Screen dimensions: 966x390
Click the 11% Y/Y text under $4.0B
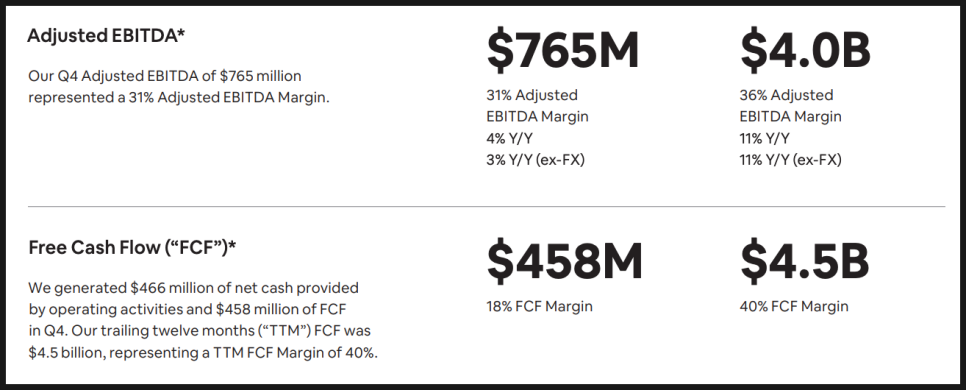pyautogui.click(x=765, y=138)
